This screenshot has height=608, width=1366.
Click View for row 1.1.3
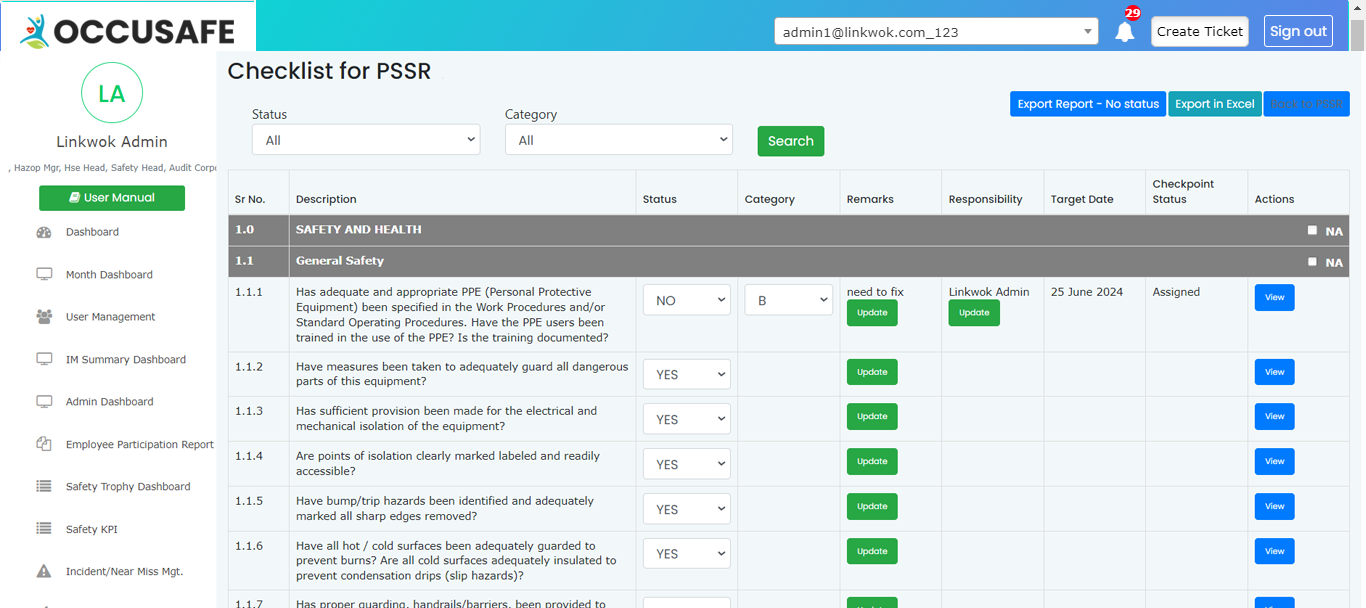coord(1274,417)
